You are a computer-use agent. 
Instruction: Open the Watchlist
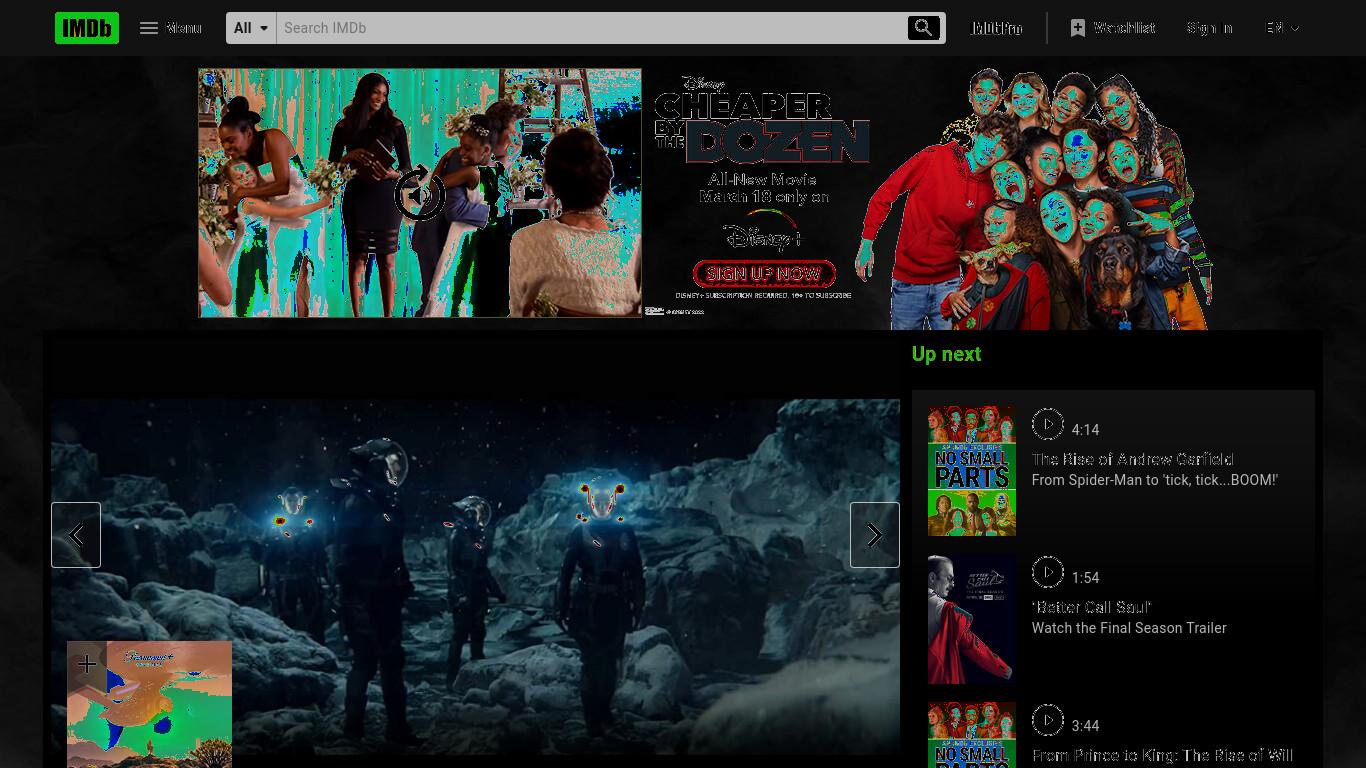pos(1113,28)
